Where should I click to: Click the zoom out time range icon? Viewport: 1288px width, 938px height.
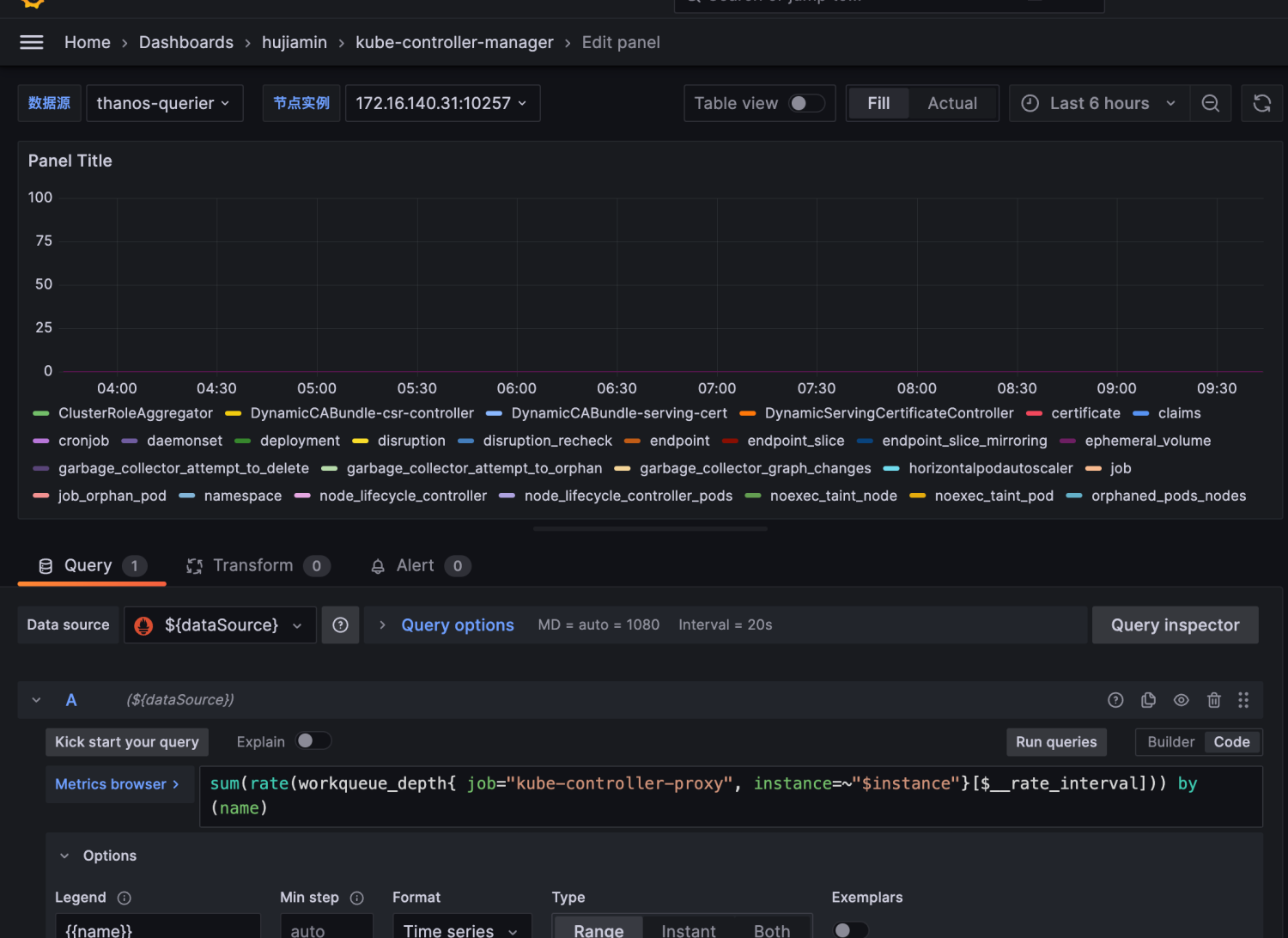point(1210,103)
